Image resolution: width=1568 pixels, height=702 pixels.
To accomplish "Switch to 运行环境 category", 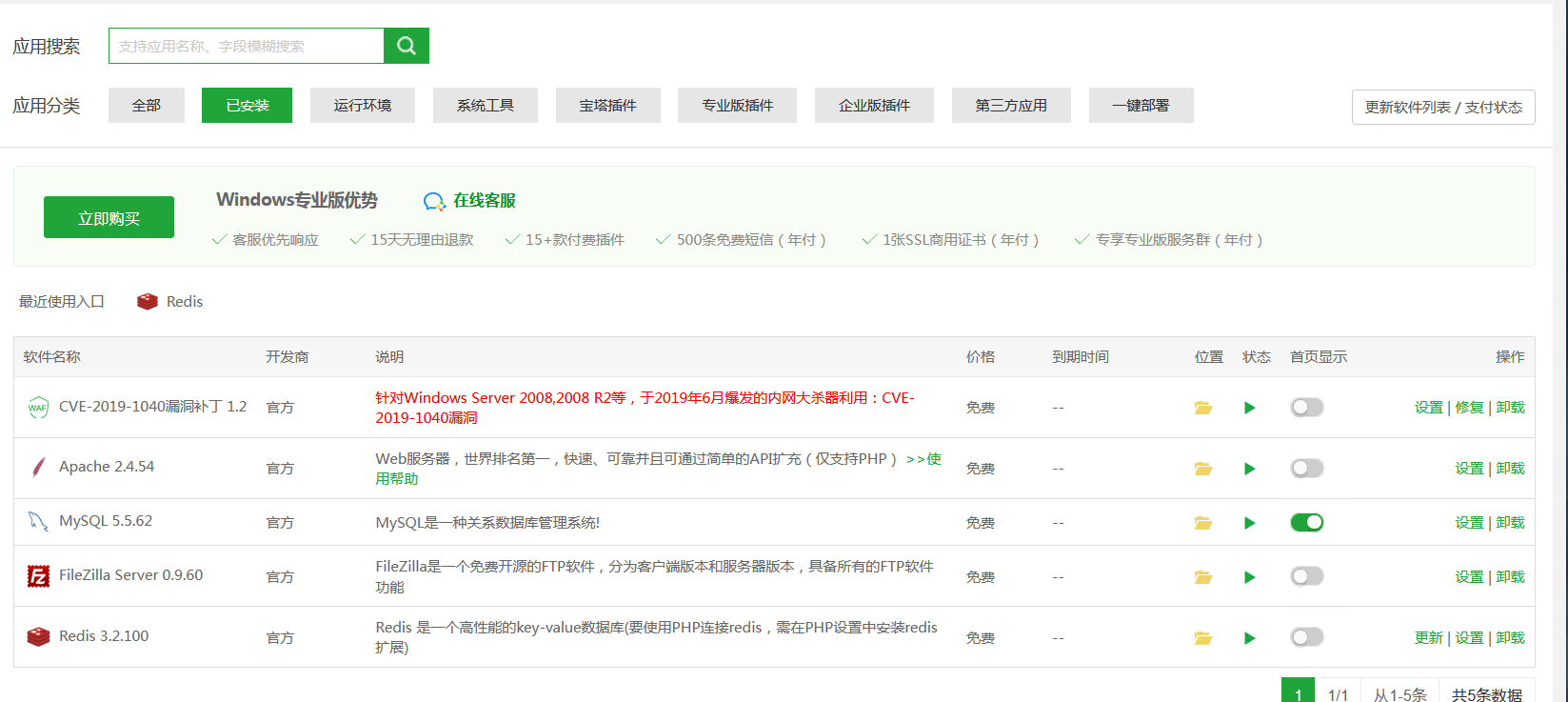I will coord(363,105).
